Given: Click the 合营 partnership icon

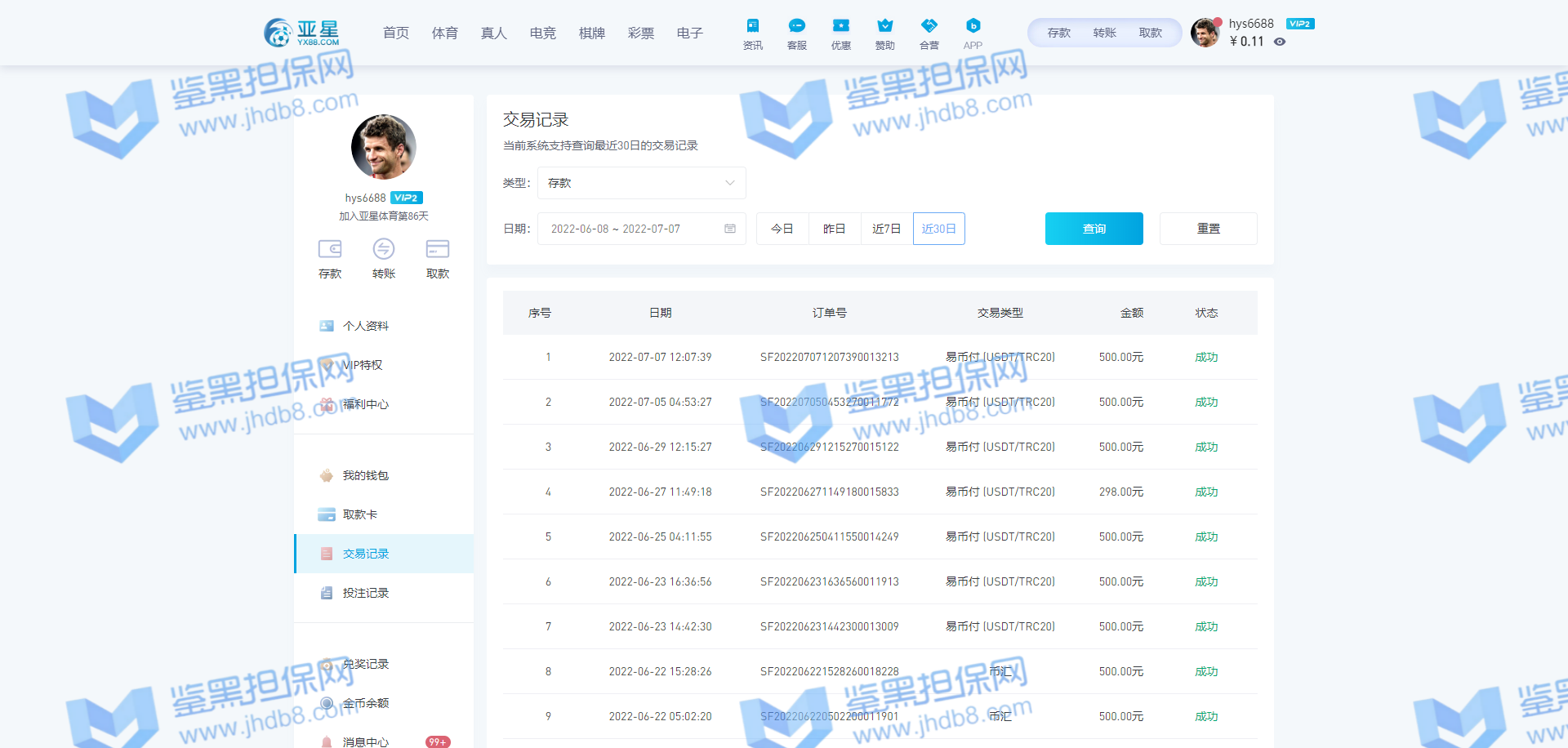Looking at the screenshot, I should pyautogui.click(x=929, y=27).
